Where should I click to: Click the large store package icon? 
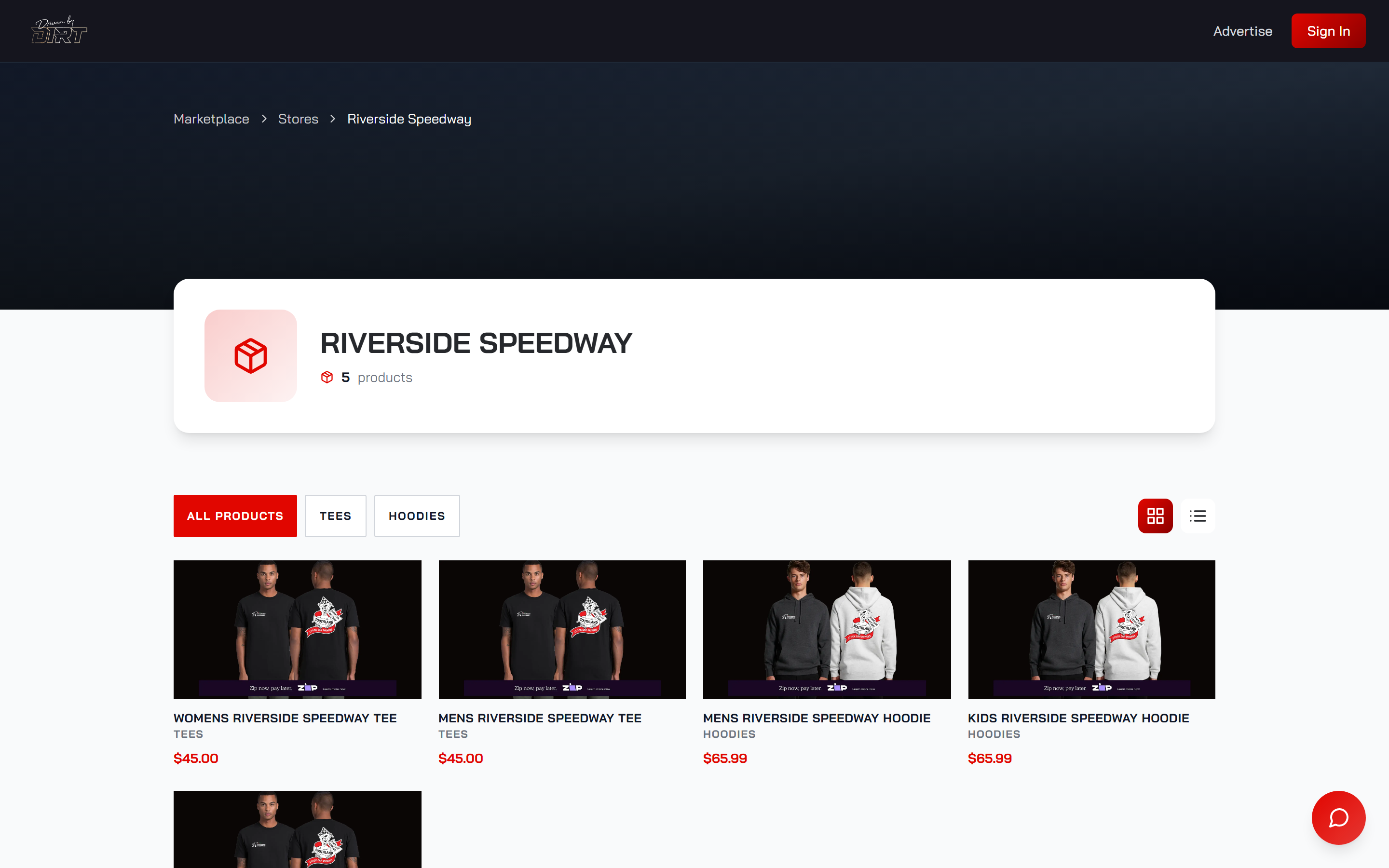pyautogui.click(x=251, y=355)
